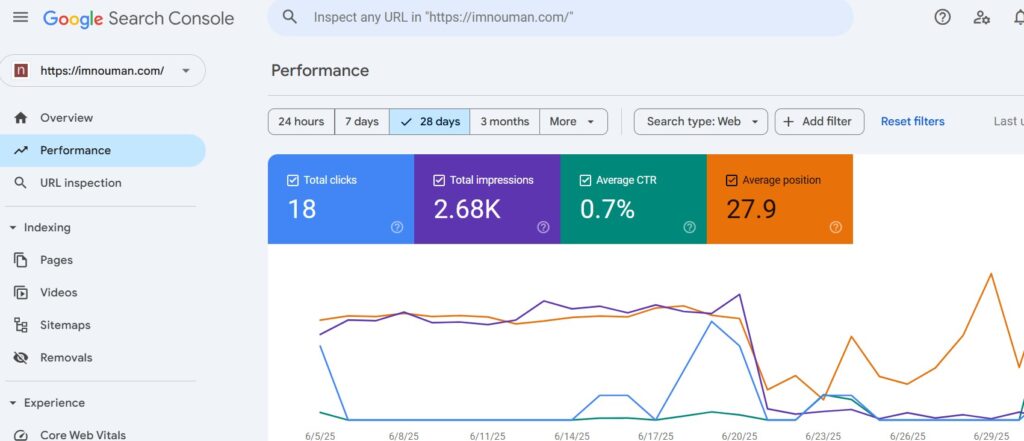The height and width of the screenshot is (441, 1024).
Task: Toggle the Average position checkbox
Action: [731, 180]
